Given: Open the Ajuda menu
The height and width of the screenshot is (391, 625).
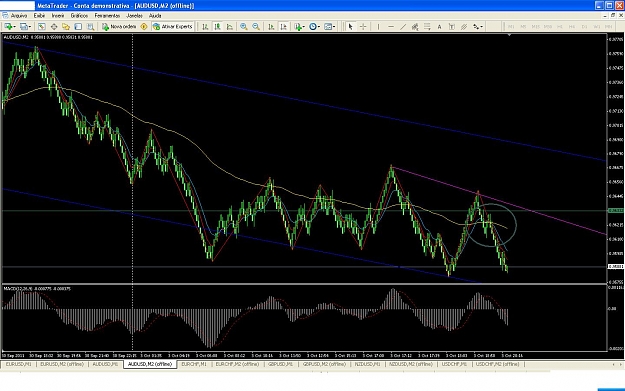Looking at the screenshot, I should click(155, 16).
